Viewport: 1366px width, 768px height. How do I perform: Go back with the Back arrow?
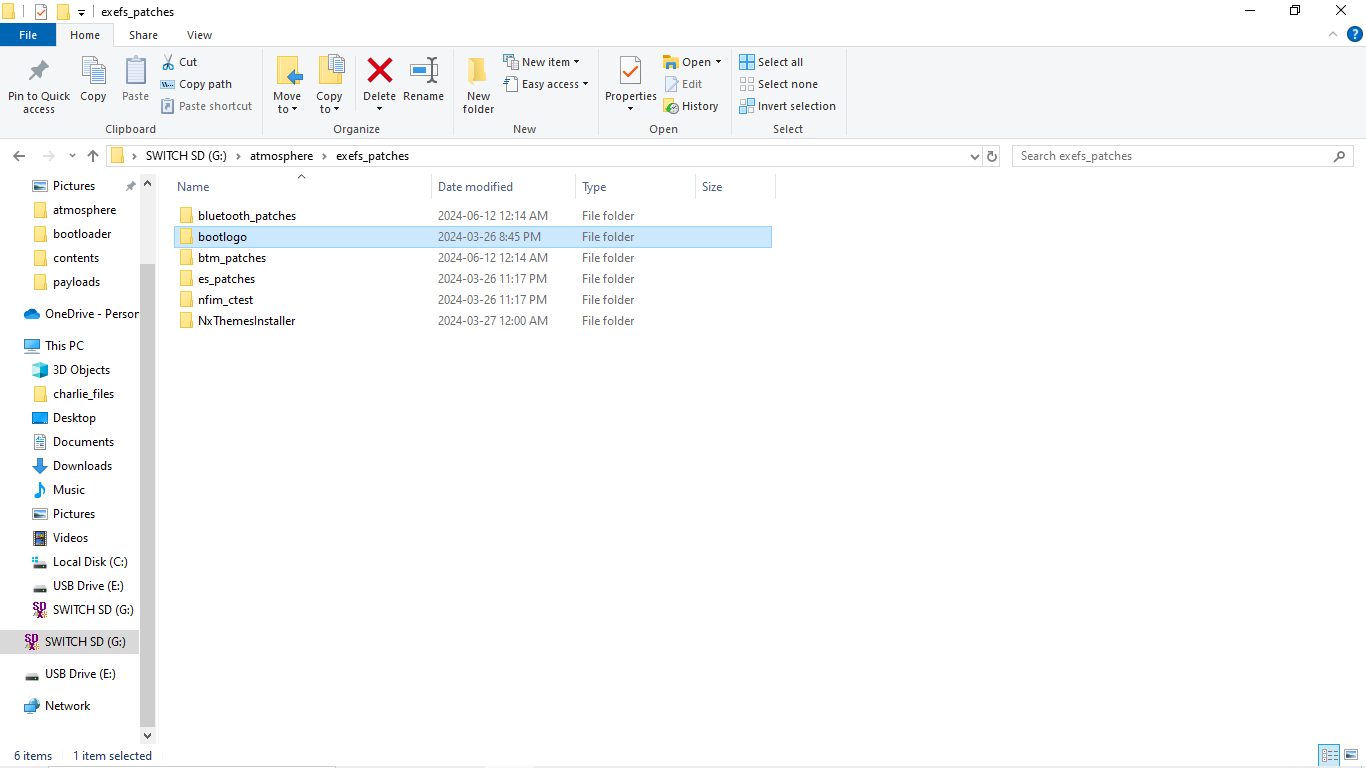(19, 156)
